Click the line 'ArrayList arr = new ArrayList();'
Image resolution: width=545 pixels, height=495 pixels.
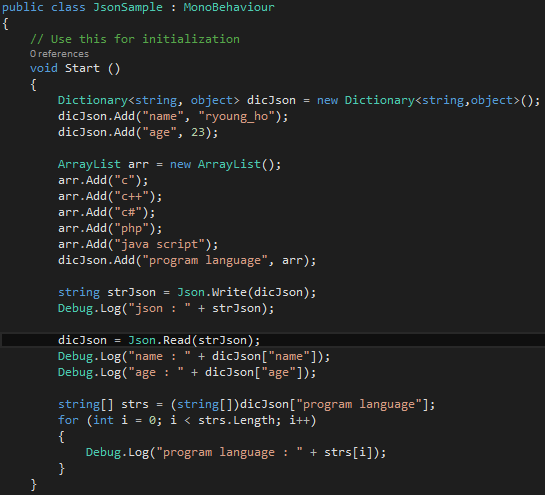[x=169, y=164]
